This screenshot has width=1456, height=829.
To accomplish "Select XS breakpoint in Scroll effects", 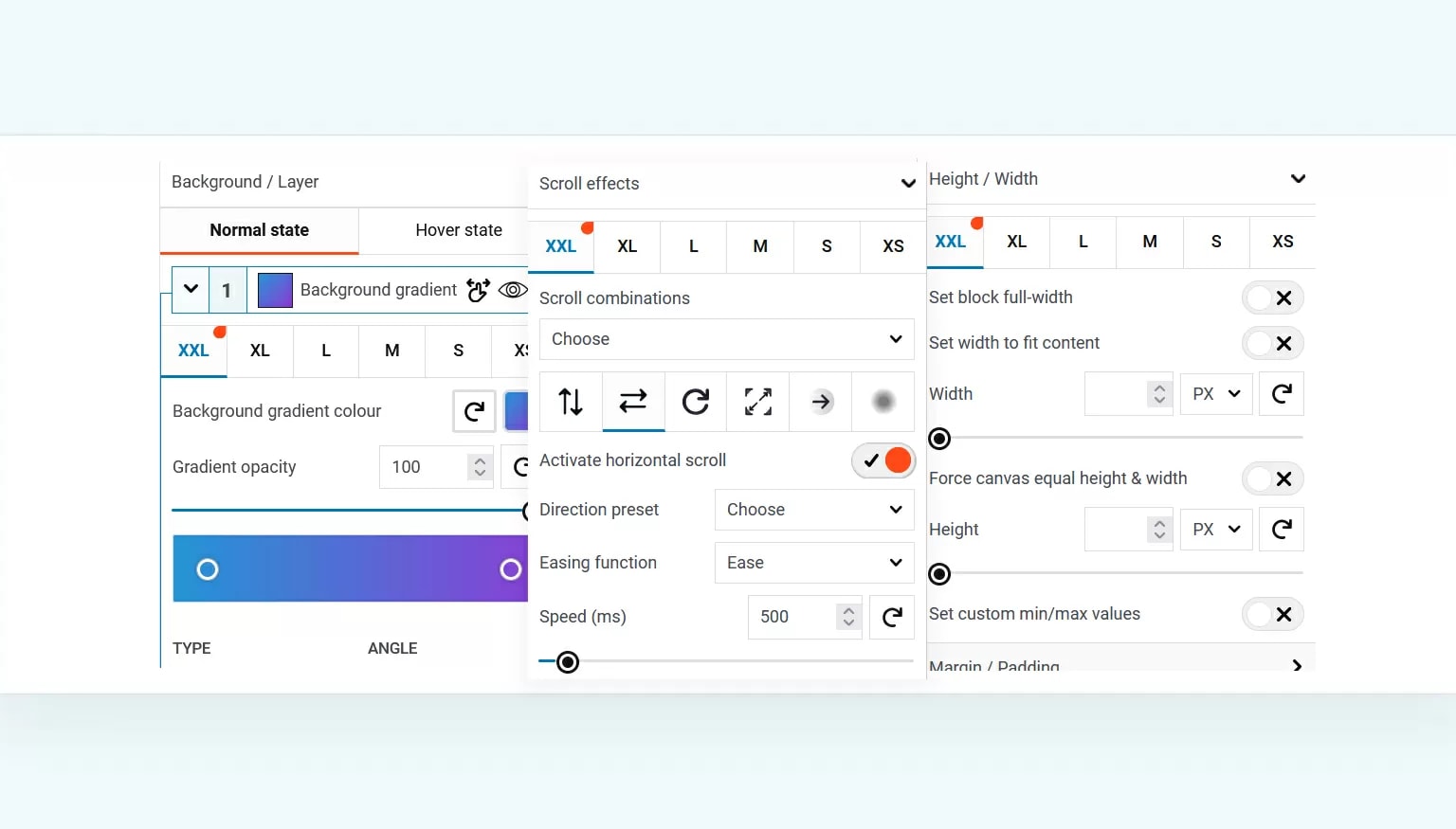I will [893, 246].
